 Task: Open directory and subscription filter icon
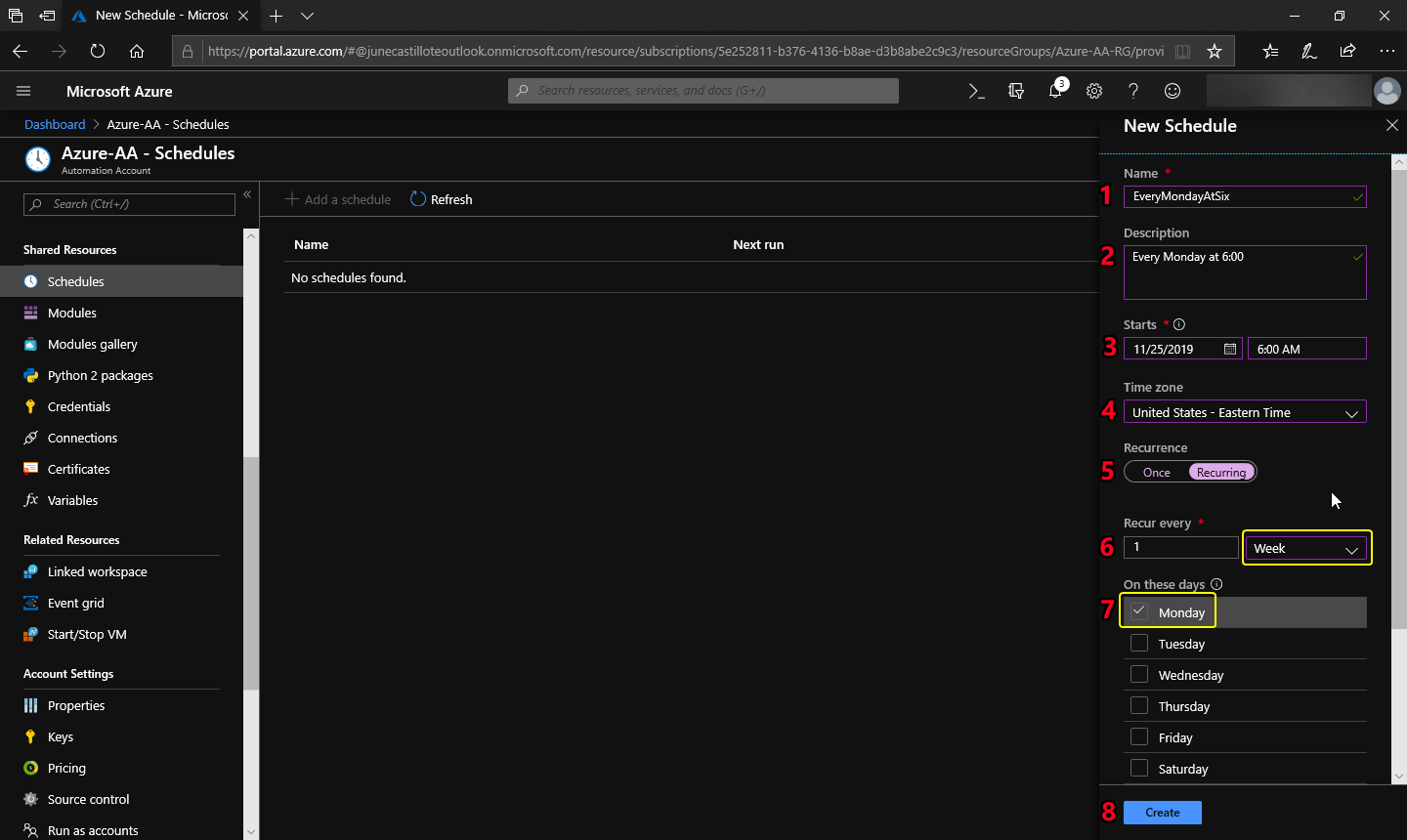1016,91
